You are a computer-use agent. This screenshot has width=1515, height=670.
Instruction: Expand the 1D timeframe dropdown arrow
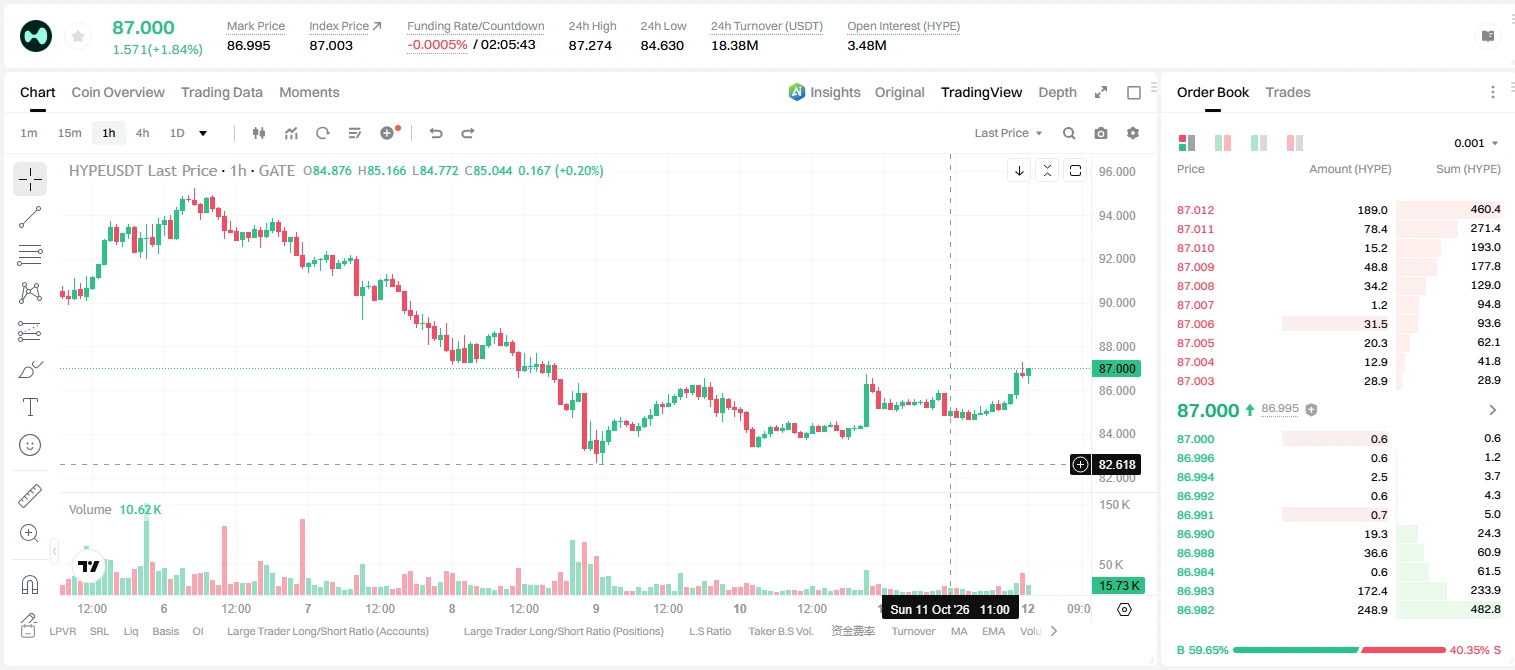[203, 133]
